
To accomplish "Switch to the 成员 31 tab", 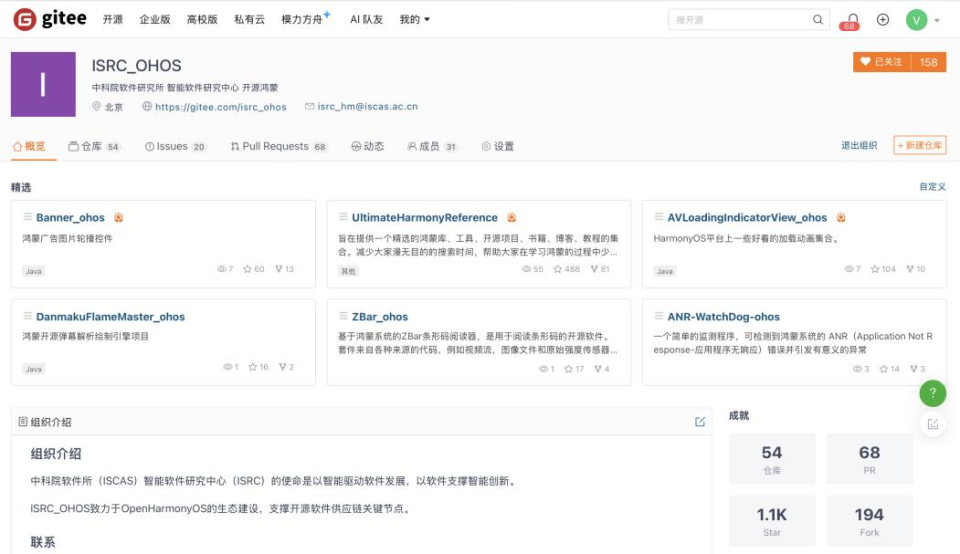I will pyautogui.click(x=432, y=146).
